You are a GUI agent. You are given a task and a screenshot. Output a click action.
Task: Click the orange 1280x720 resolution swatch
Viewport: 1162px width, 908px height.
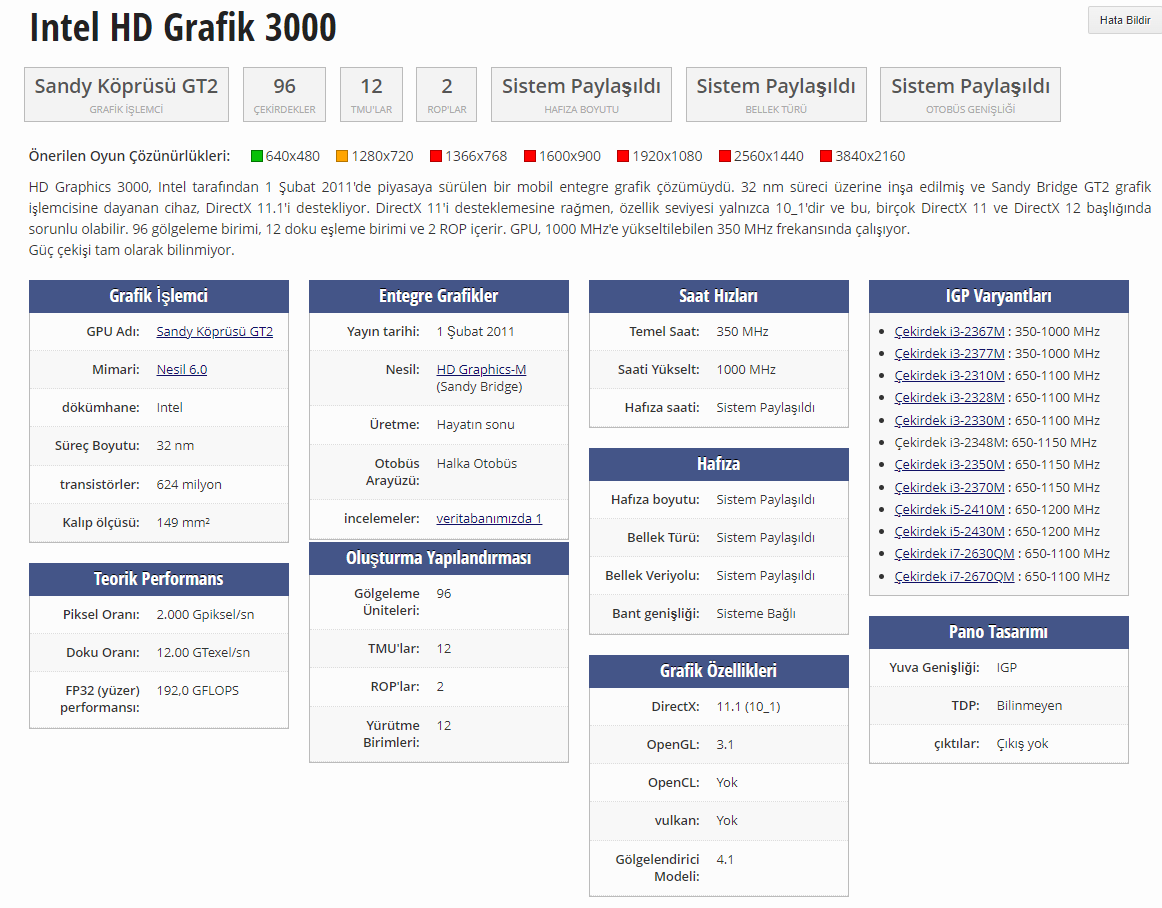342,156
